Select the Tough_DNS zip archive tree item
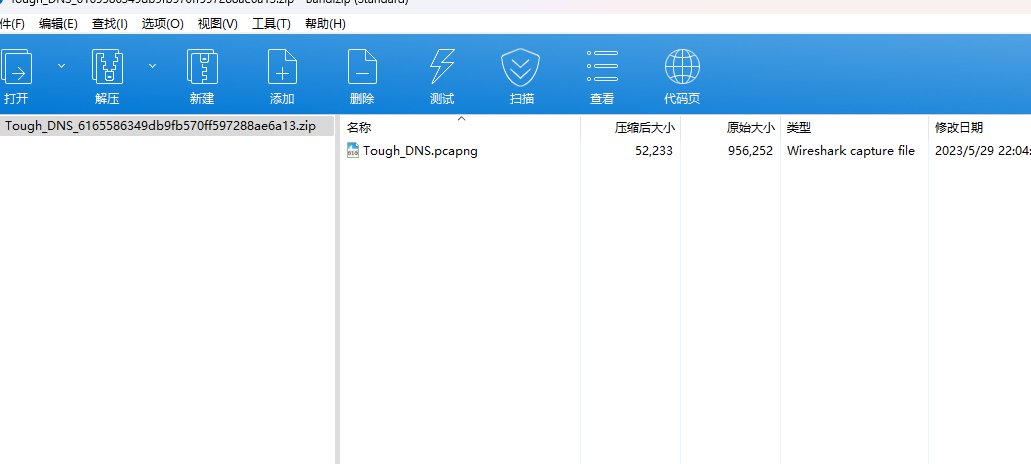Screen dimensions: 1031x464 (160, 126)
